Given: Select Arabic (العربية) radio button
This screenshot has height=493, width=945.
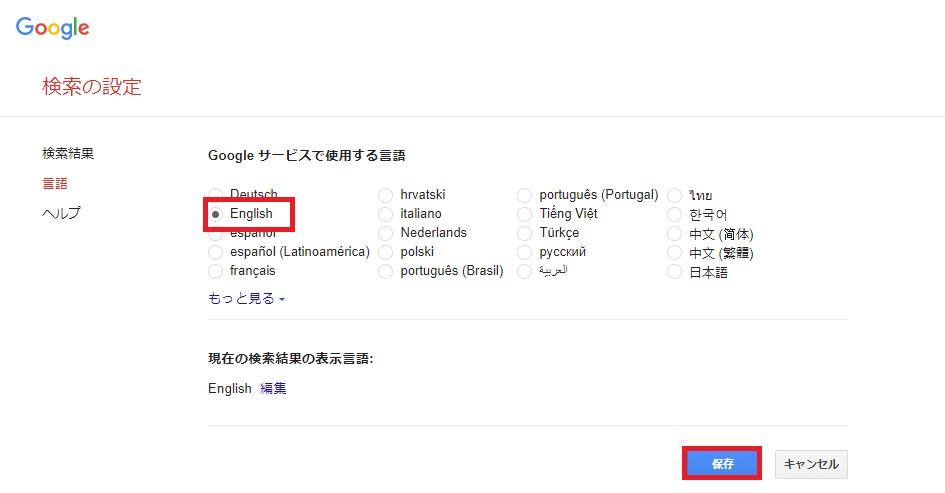Looking at the screenshot, I should pos(525,271).
